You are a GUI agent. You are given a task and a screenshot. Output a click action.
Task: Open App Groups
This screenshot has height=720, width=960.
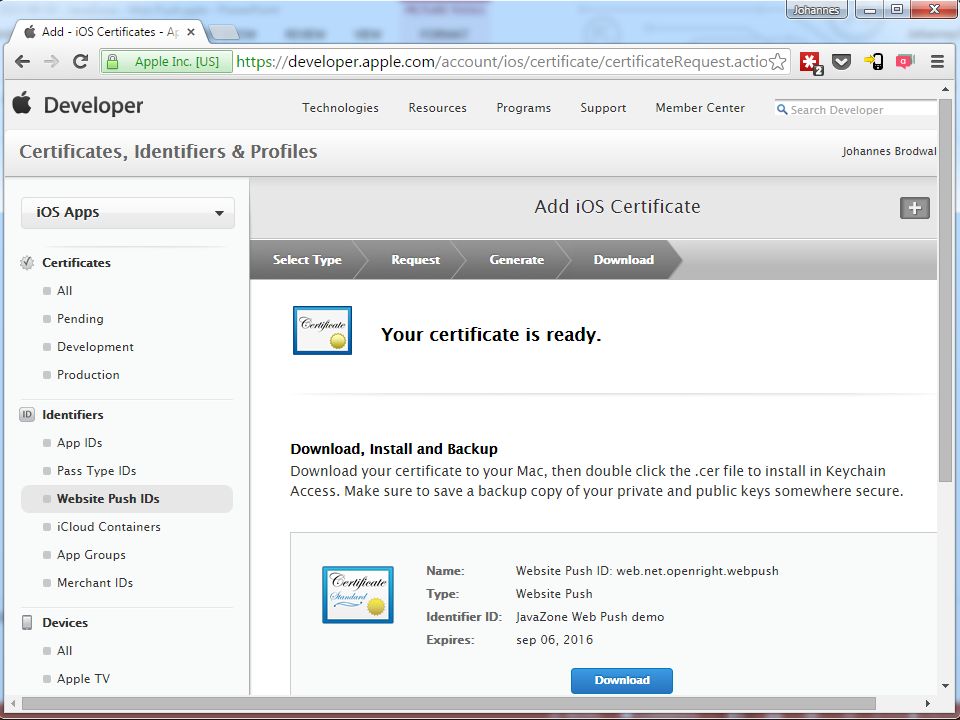(x=91, y=555)
